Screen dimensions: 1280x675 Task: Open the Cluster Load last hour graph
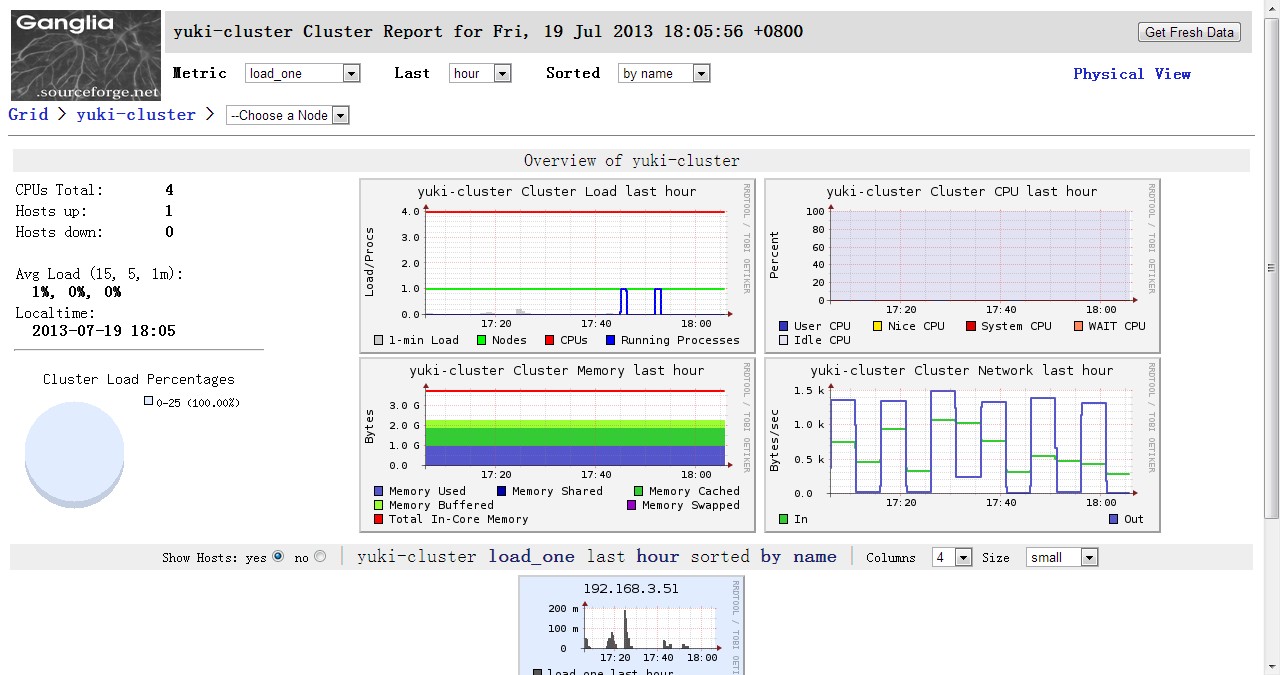pyautogui.click(x=557, y=265)
